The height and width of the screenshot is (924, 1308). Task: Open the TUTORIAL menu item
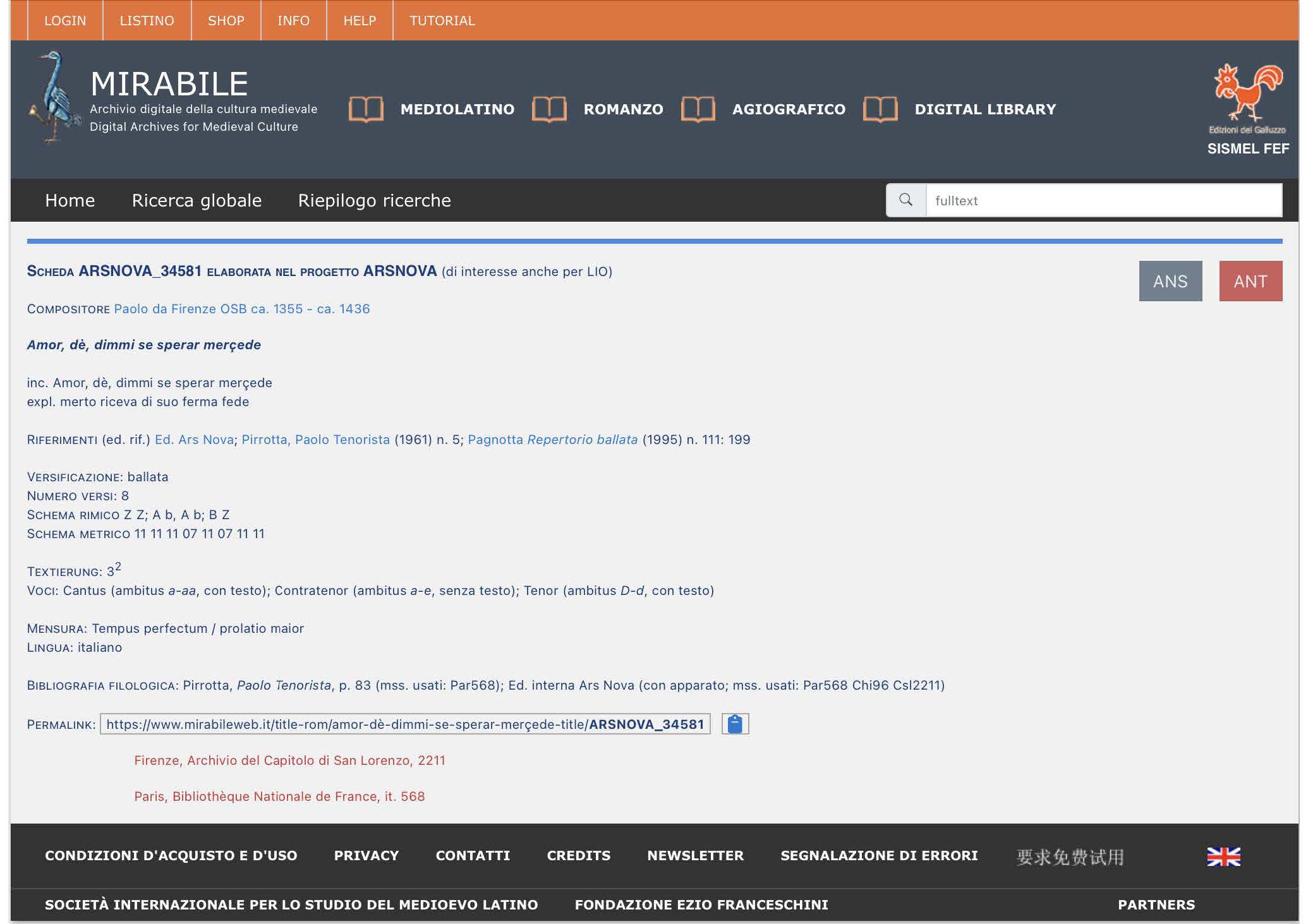(x=442, y=21)
